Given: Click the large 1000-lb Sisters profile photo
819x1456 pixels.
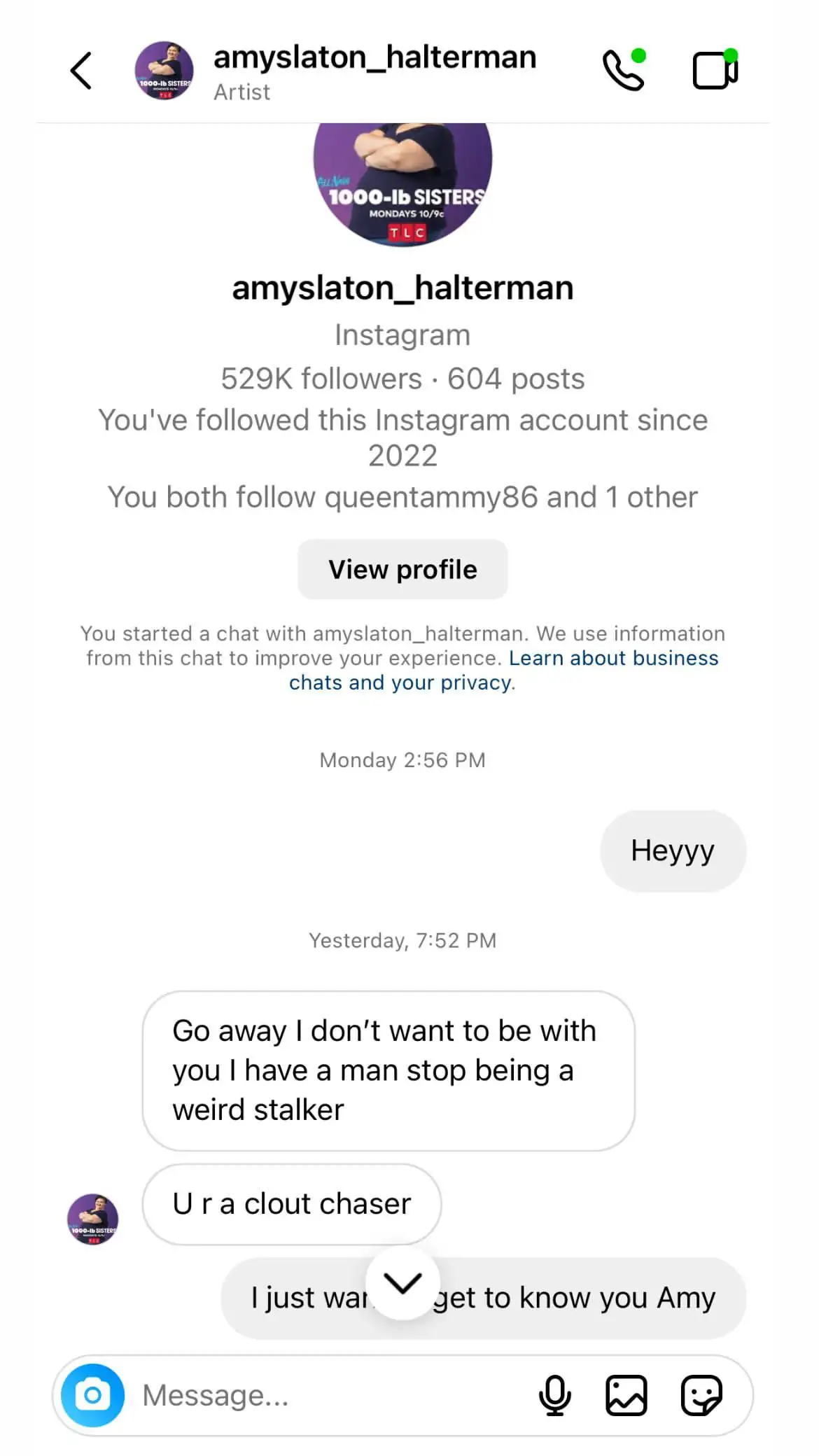Looking at the screenshot, I should coord(402,178).
